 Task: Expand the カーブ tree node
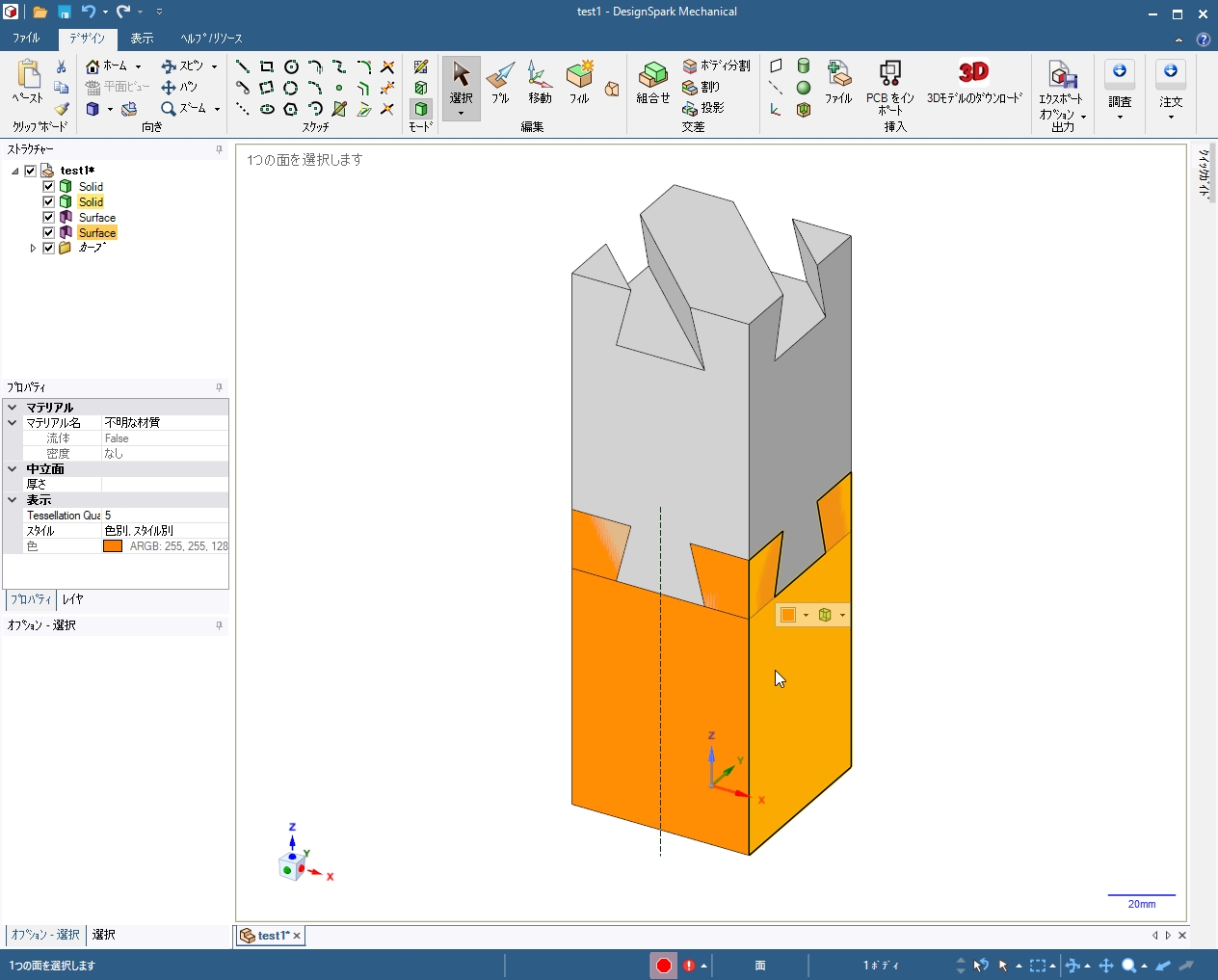tap(33, 249)
